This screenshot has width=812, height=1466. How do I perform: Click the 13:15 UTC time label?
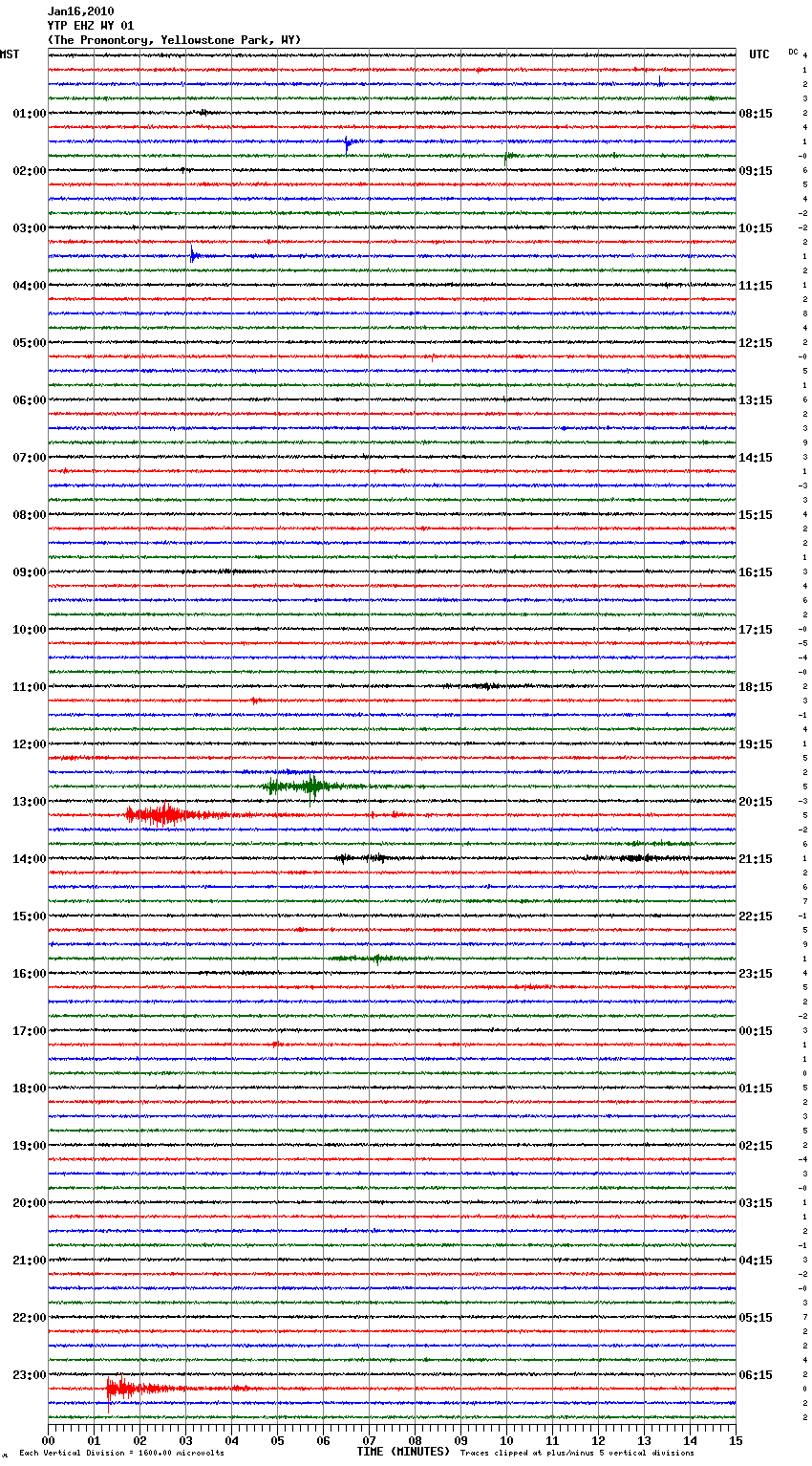756,400
